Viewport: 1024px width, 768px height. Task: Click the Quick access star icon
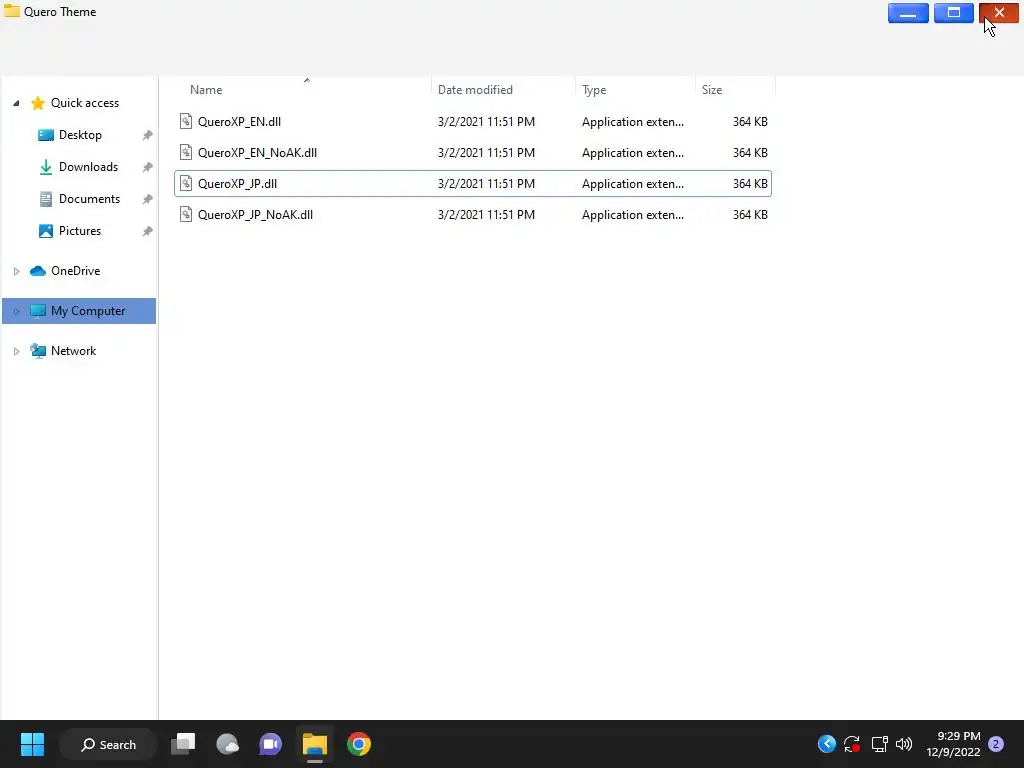click(x=38, y=103)
